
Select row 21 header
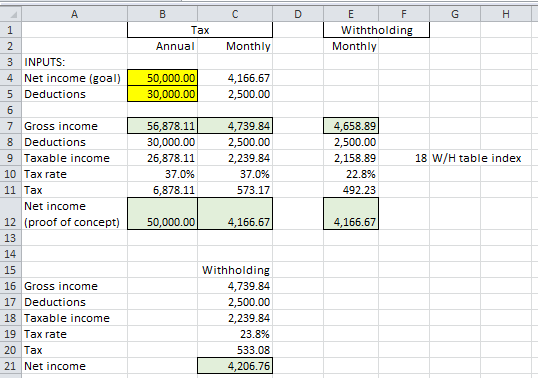(11, 366)
